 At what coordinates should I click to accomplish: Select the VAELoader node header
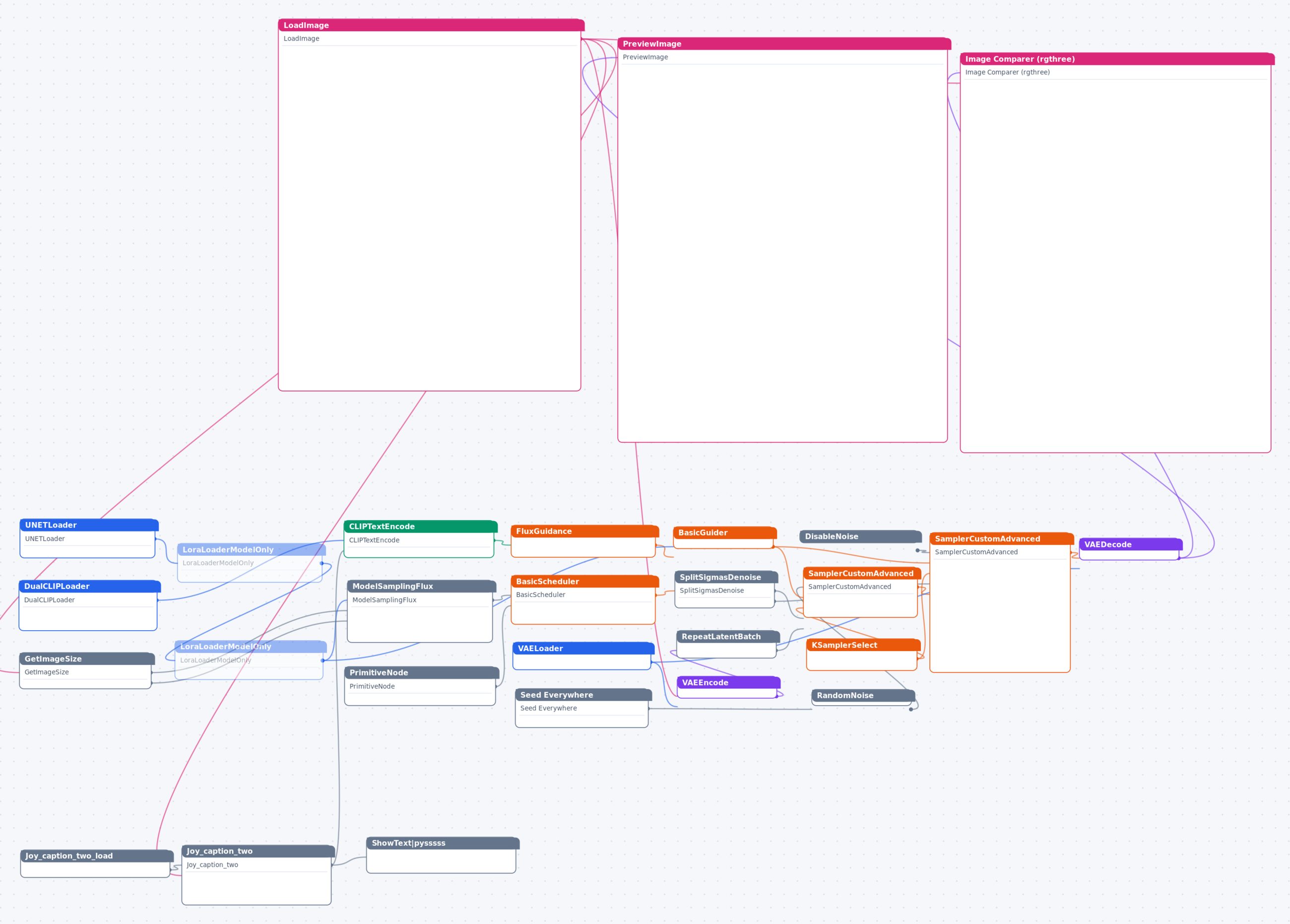[583, 648]
